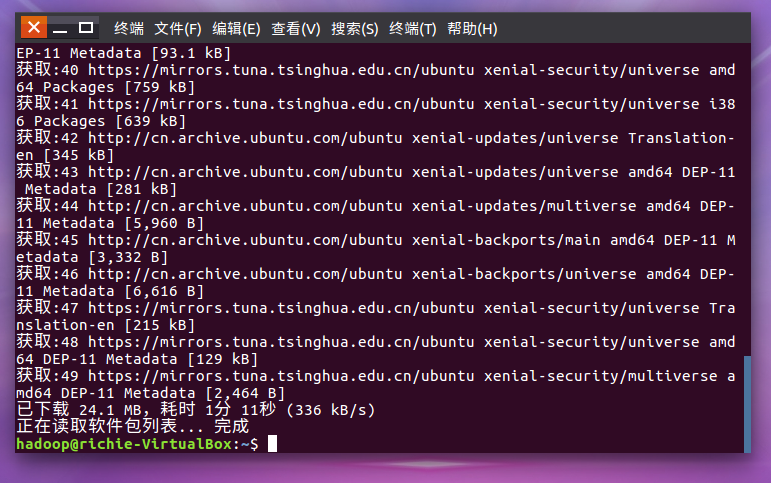Click the text Metadata [281 kB]
The image size is (771, 483).
pos(101,189)
